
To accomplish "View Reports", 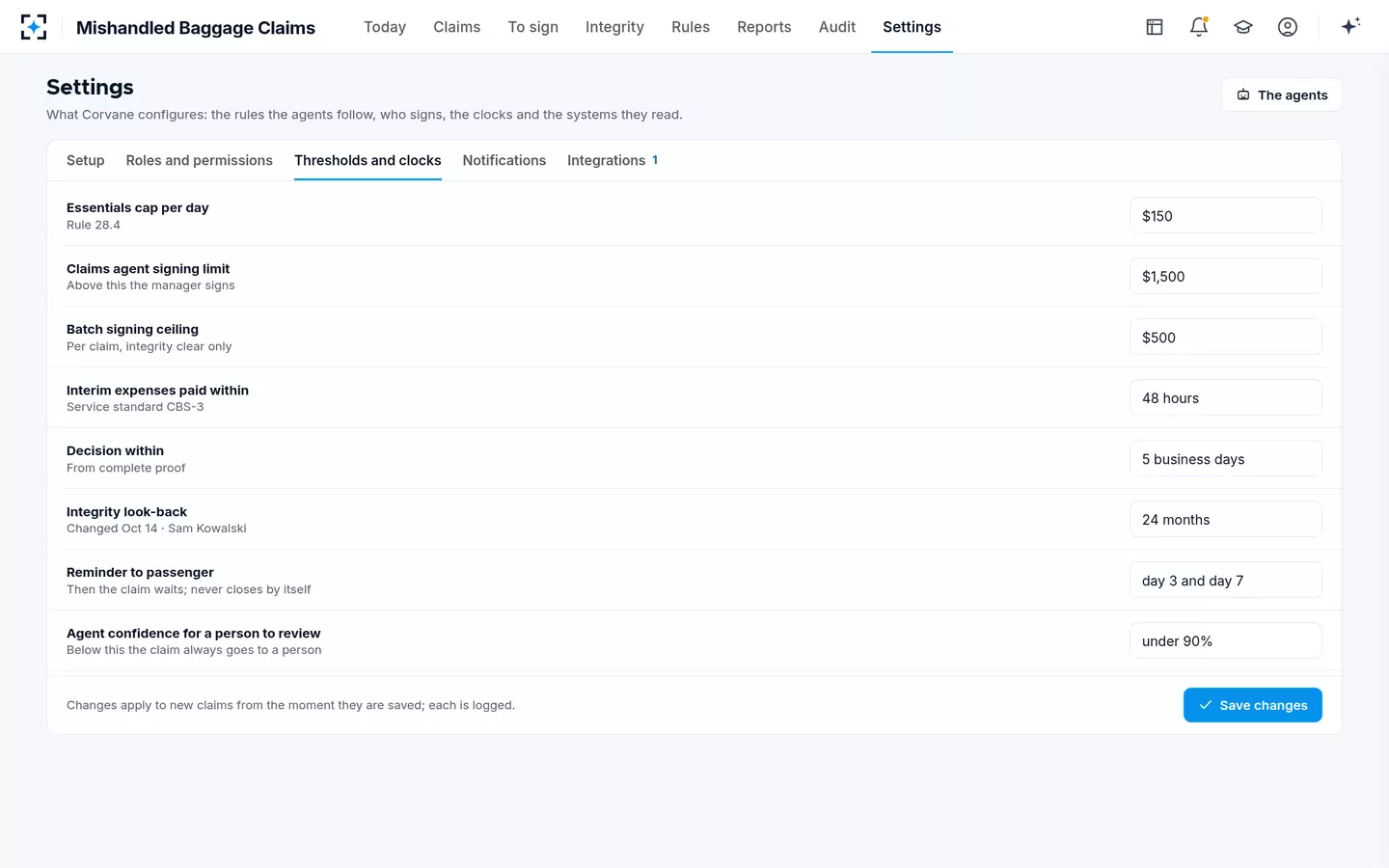I will click(764, 27).
